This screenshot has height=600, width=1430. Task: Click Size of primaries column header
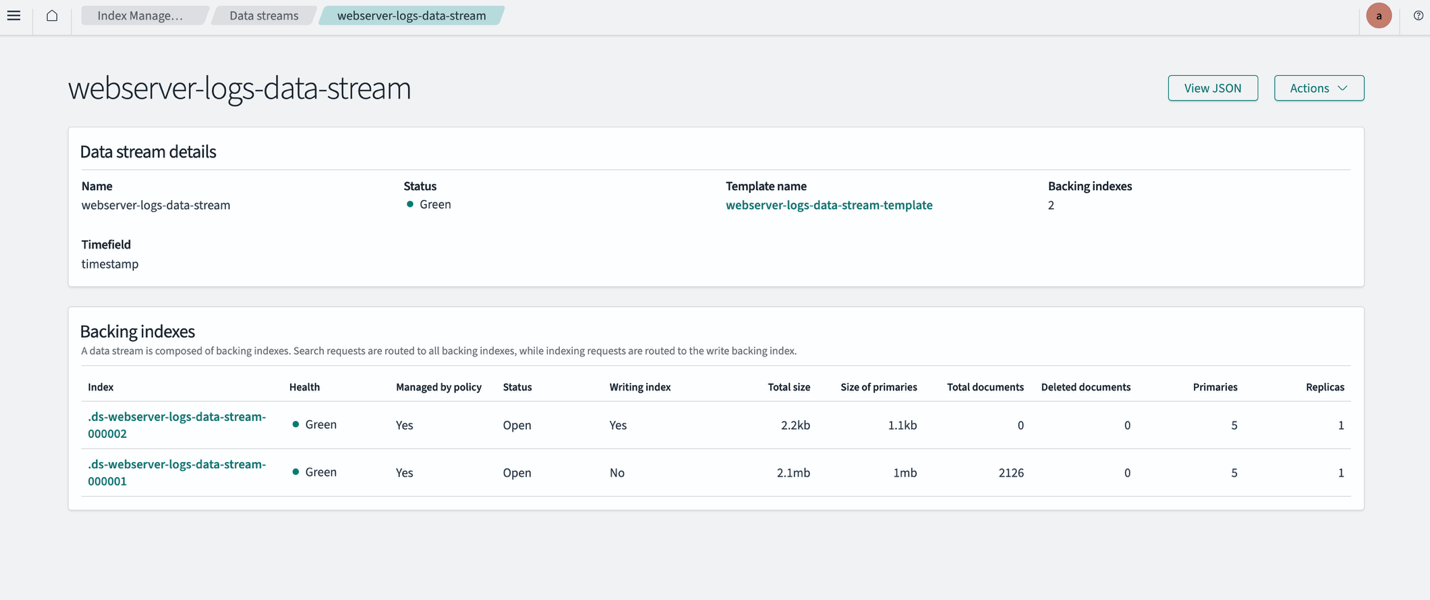tap(879, 387)
